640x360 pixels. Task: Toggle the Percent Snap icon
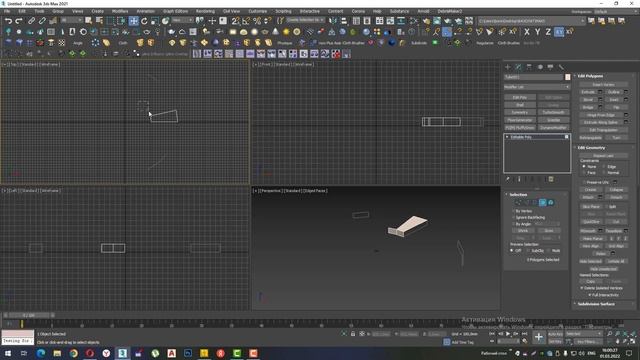click(257, 21)
